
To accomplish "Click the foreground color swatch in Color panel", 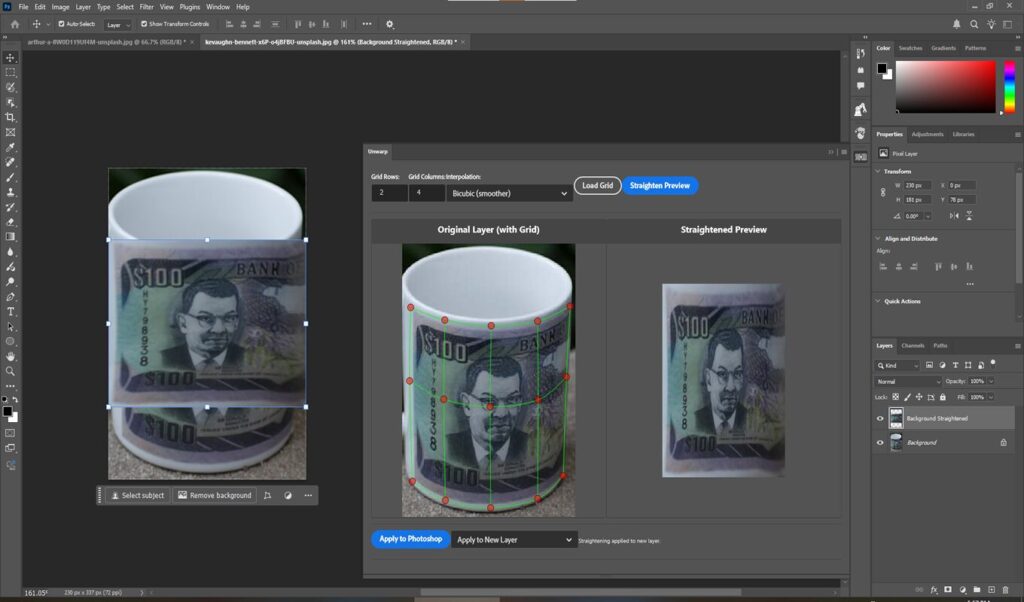I will click(x=882, y=68).
